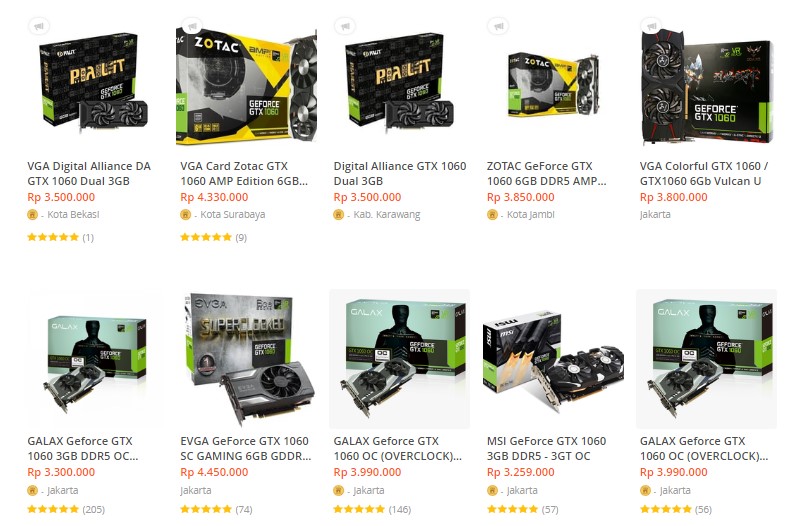Click the gold seller badge beside Kota Surabaya
The image size is (804, 526).
pyautogui.click(x=186, y=215)
